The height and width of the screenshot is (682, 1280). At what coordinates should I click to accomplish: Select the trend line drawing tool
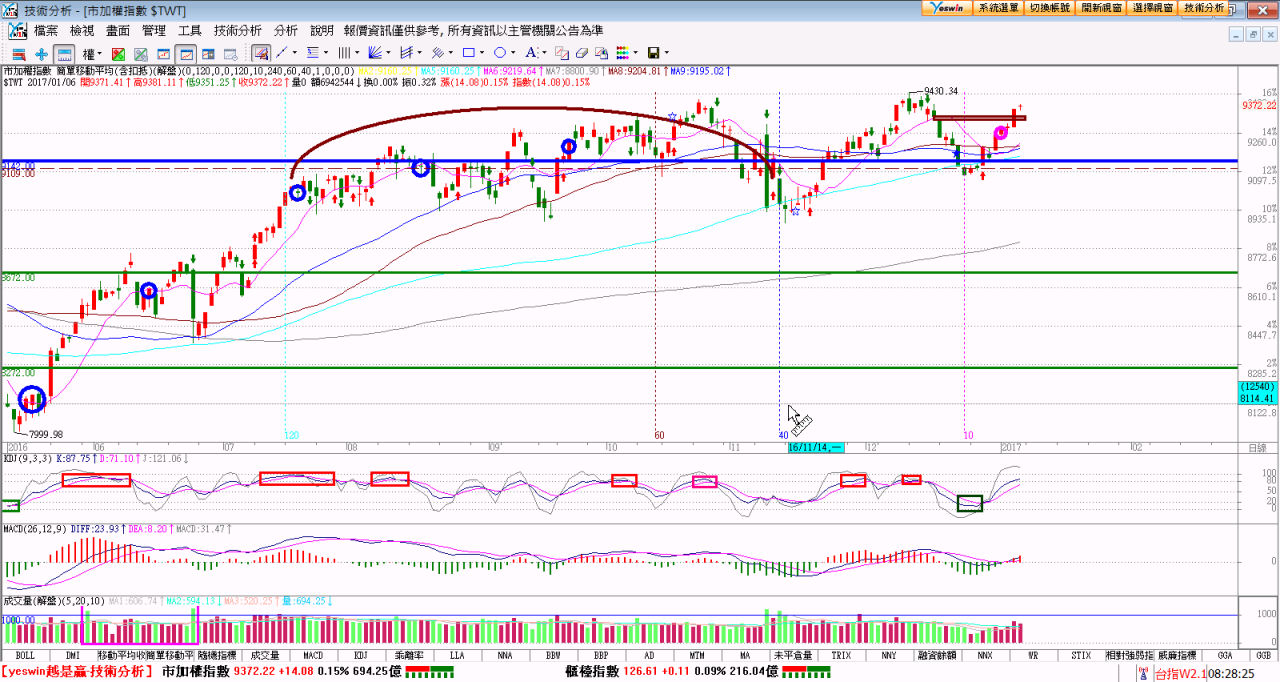[282, 53]
